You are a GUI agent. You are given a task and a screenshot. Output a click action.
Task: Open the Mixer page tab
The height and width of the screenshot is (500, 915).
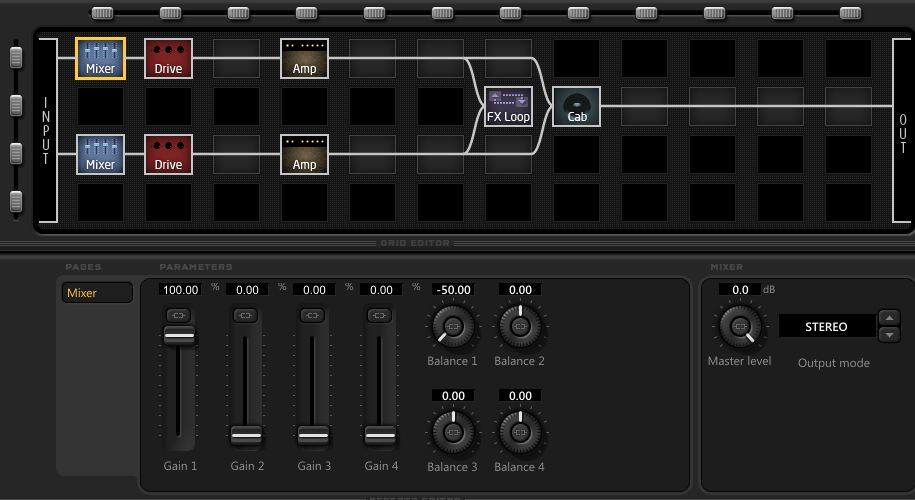97,293
